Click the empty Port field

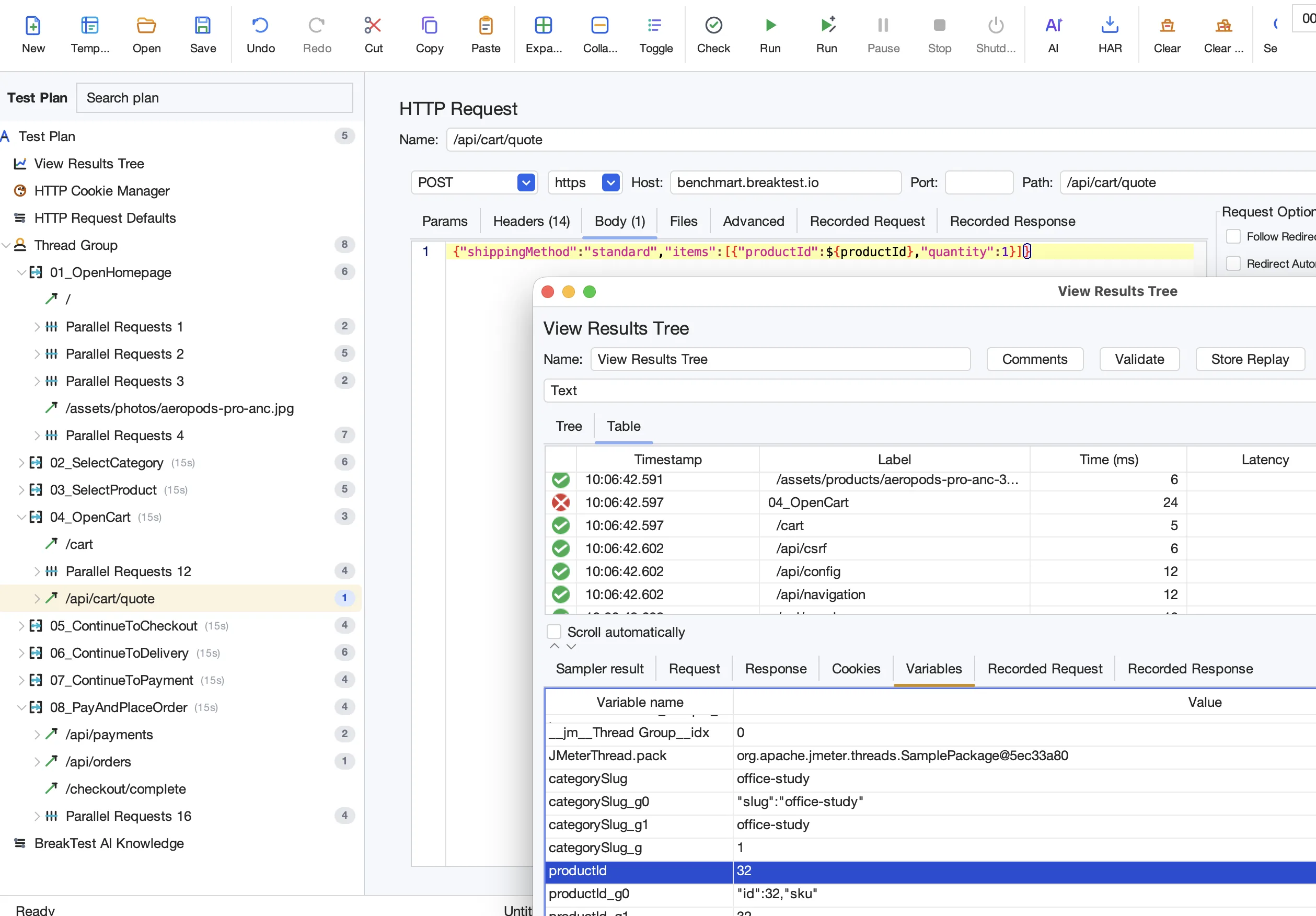978,183
